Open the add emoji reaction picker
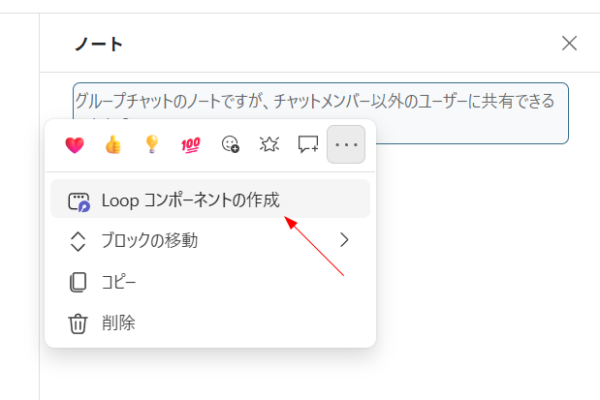This screenshot has width=600, height=400. tap(229, 145)
